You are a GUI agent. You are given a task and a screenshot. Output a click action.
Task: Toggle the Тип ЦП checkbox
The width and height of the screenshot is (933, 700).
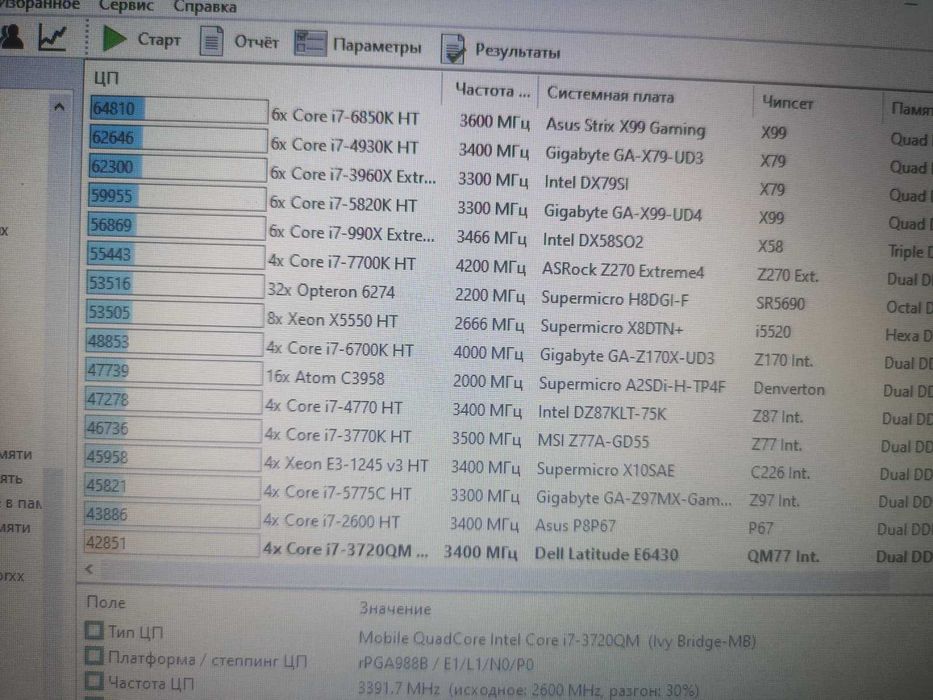click(94, 630)
